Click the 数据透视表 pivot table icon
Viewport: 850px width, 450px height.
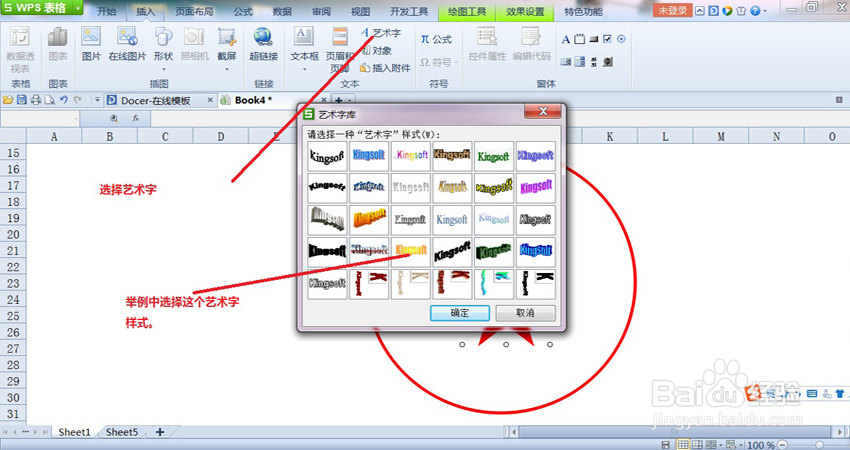pos(20,37)
